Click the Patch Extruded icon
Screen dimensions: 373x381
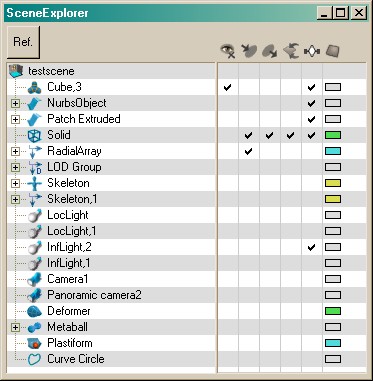click(34, 119)
